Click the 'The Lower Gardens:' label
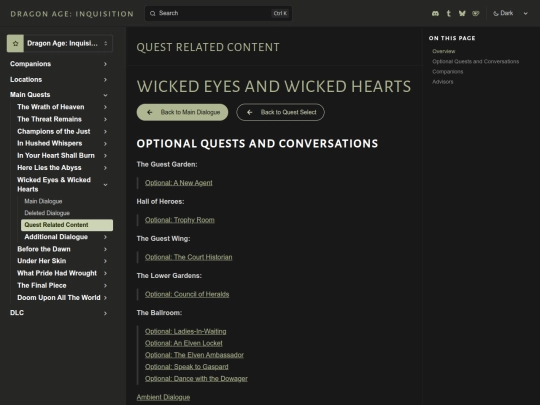This screenshot has height=405, width=540. point(169,276)
